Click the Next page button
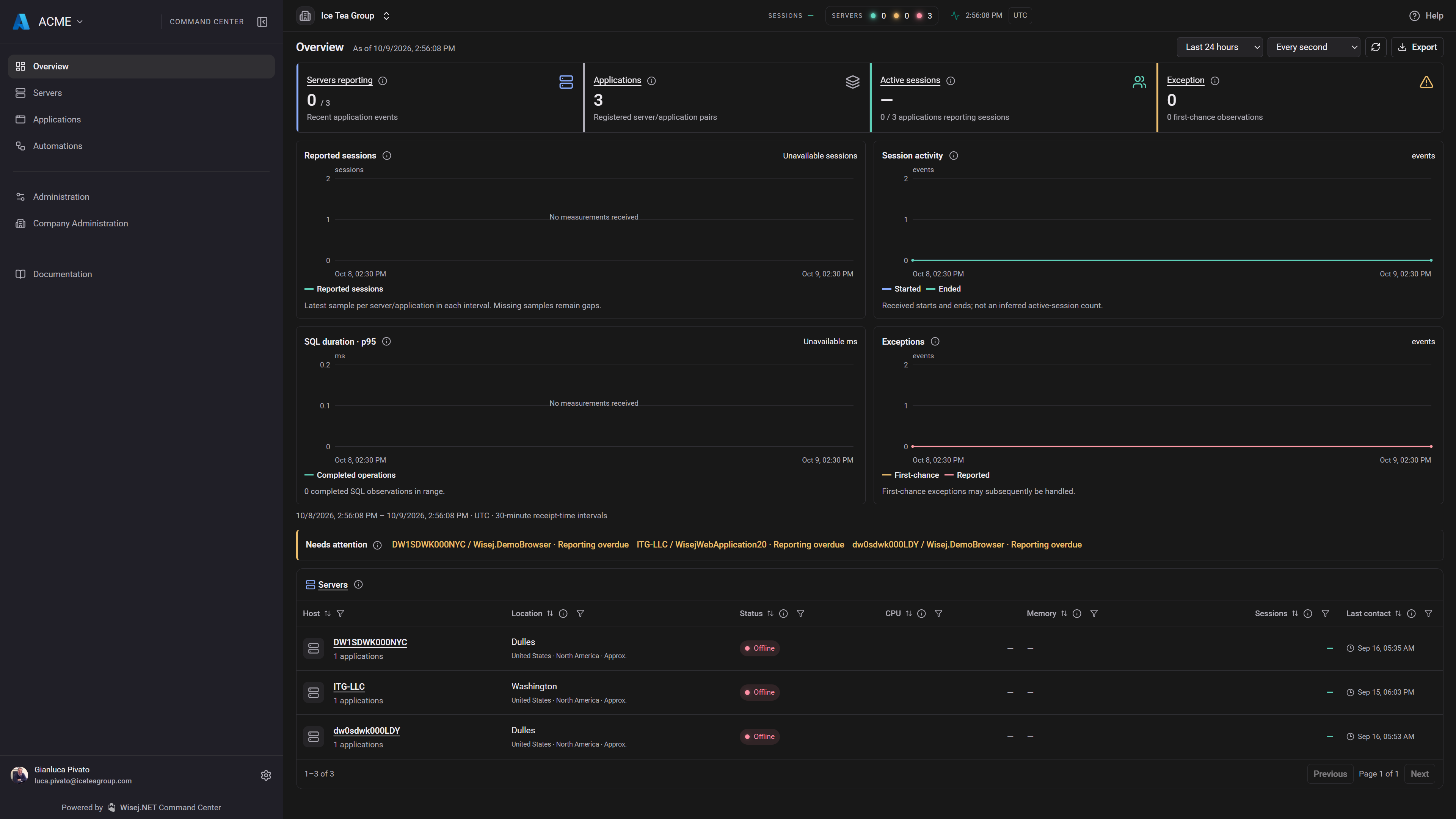Image resolution: width=1456 pixels, height=819 pixels. 1419,774
